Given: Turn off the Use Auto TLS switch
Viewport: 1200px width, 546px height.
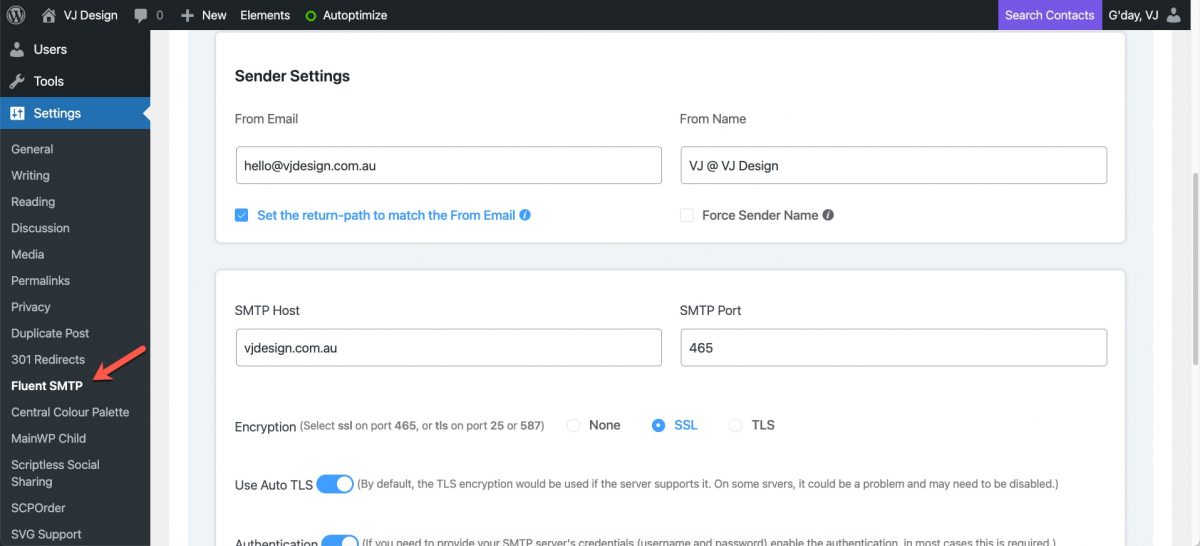Looking at the screenshot, I should coord(335,484).
